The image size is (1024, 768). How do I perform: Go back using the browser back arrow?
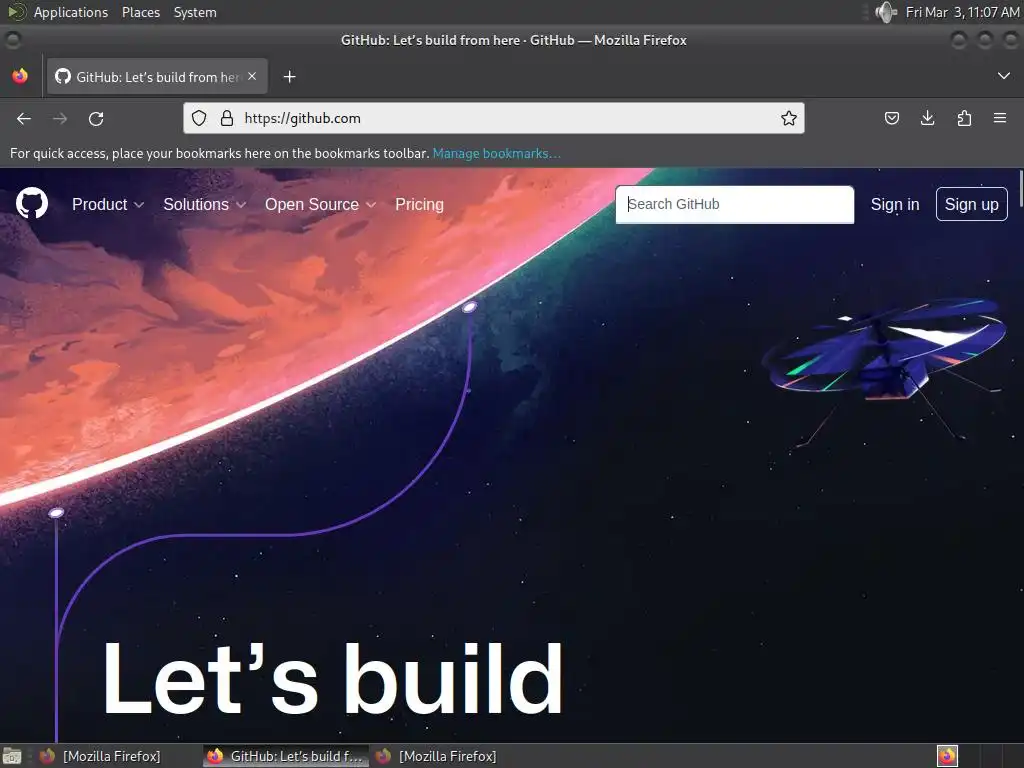[x=24, y=119]
